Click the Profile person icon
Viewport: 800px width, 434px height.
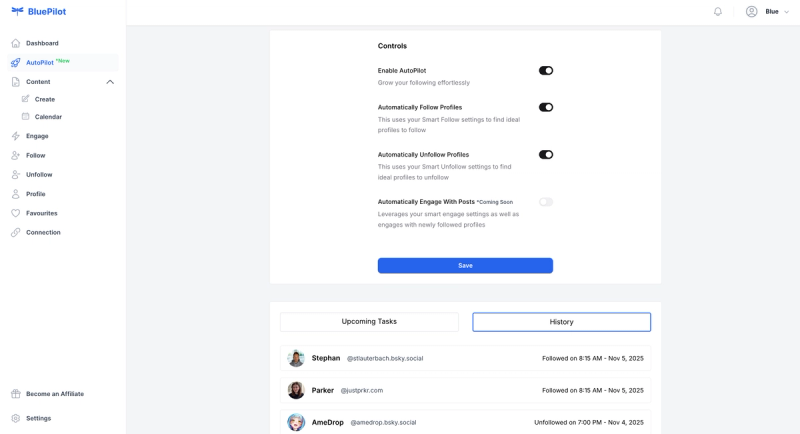[16, 194]
